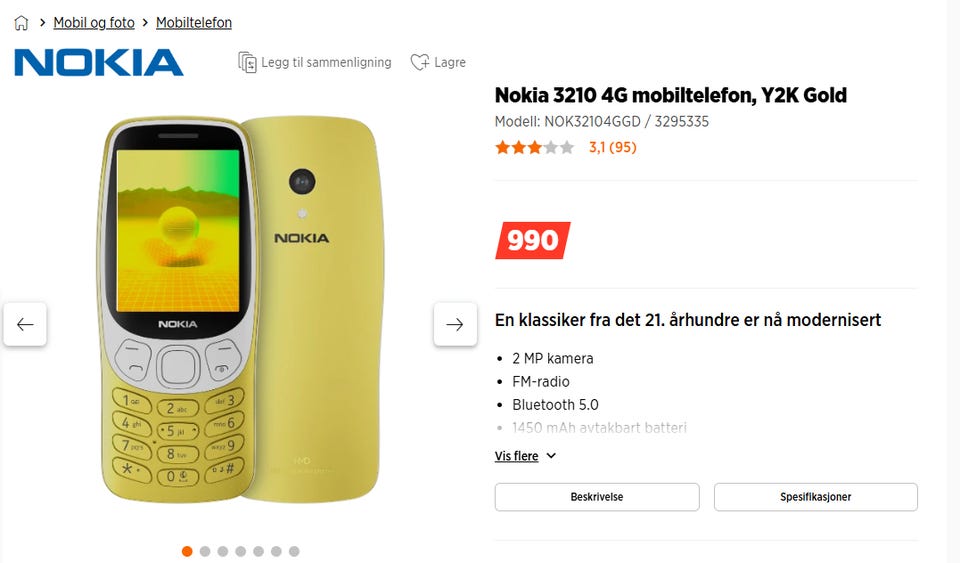
Task: Show previous product image arrow
Action: pyautogui.click(x=25, y=324)
